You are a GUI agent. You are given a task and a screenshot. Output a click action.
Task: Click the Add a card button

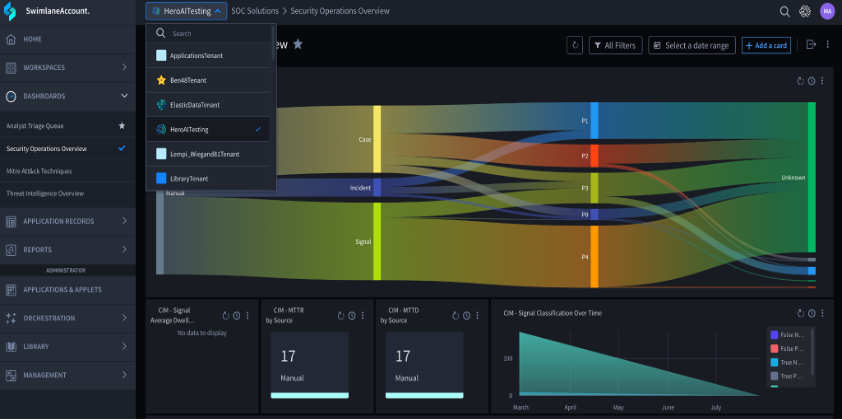click(766, 46)
